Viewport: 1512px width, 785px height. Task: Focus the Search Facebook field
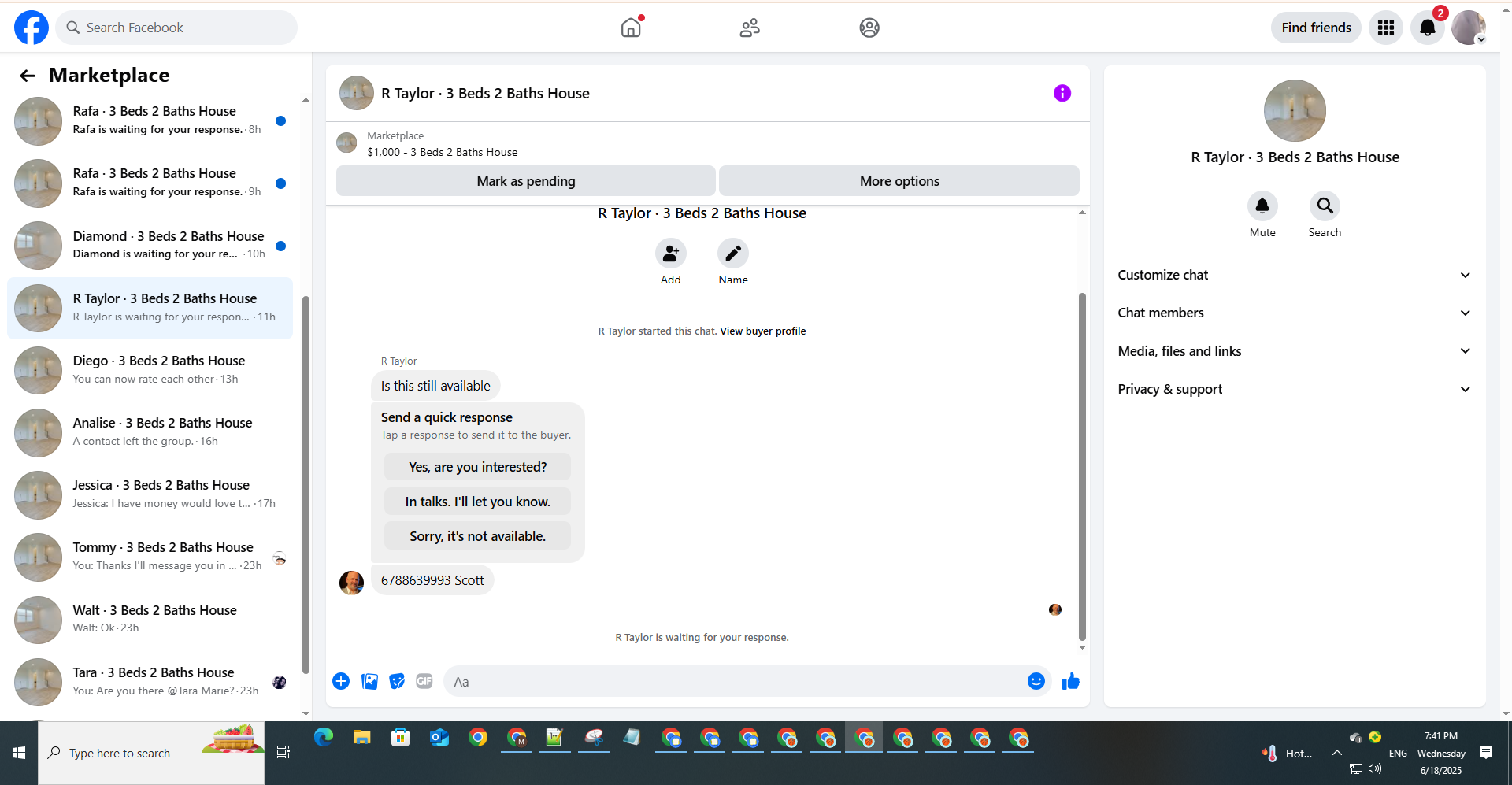coord(176,28)
